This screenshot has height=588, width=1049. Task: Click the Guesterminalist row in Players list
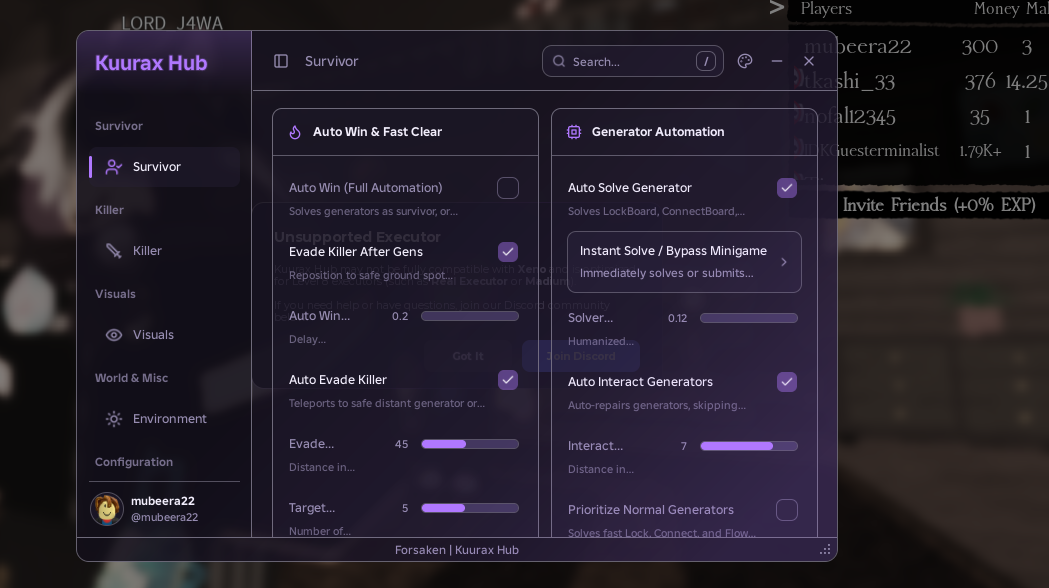[919, 151]
